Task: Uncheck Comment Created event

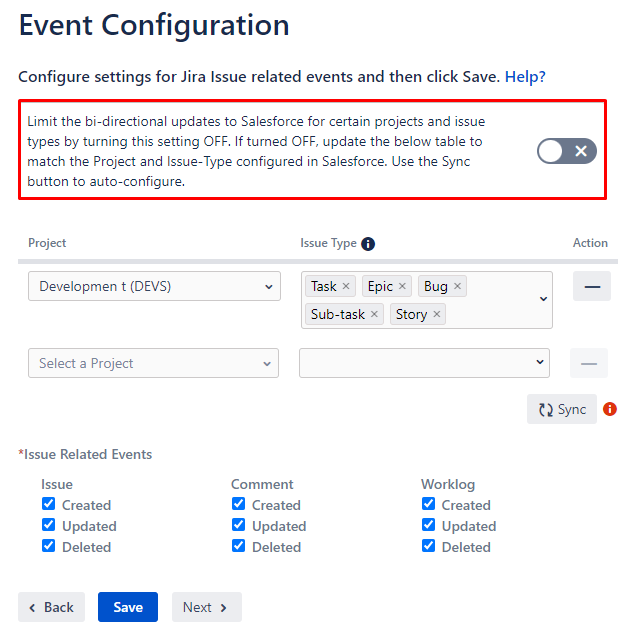Action: coord(239,504)
